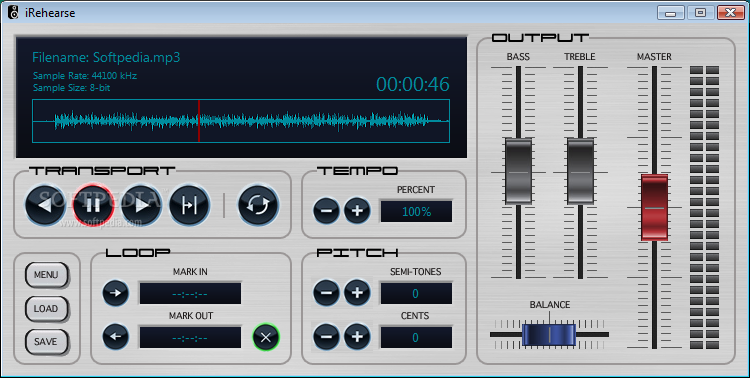Click the semi-tones value field

pyautogui.click(x=416, y=293)
